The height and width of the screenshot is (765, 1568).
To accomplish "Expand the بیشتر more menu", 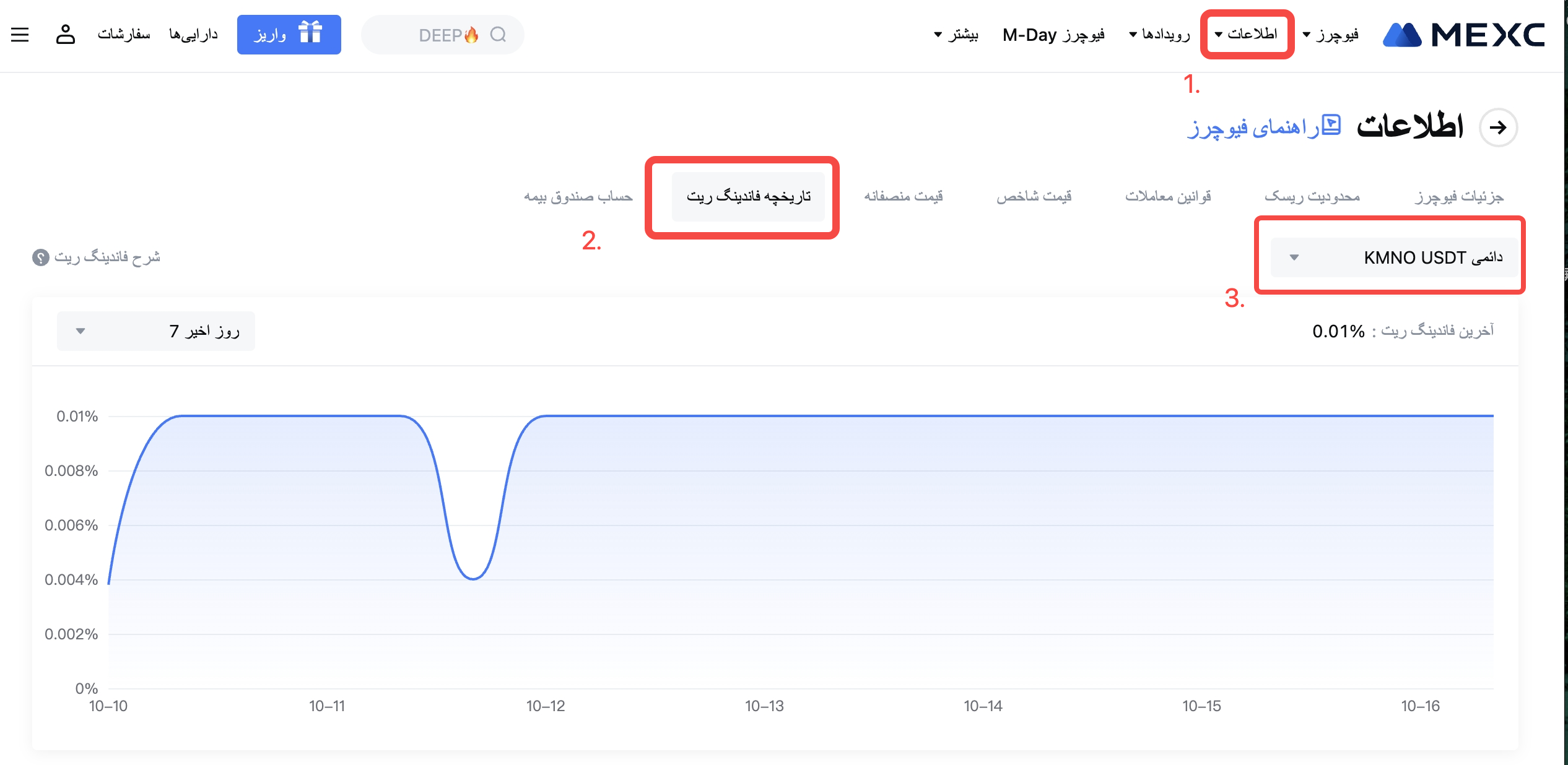I will tap(956, 35).
